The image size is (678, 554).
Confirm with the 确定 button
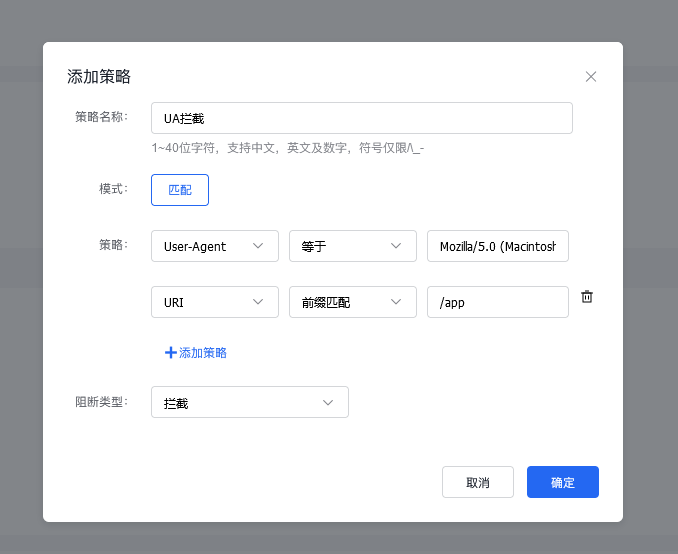pyautogui.click(x=562, y=482)
